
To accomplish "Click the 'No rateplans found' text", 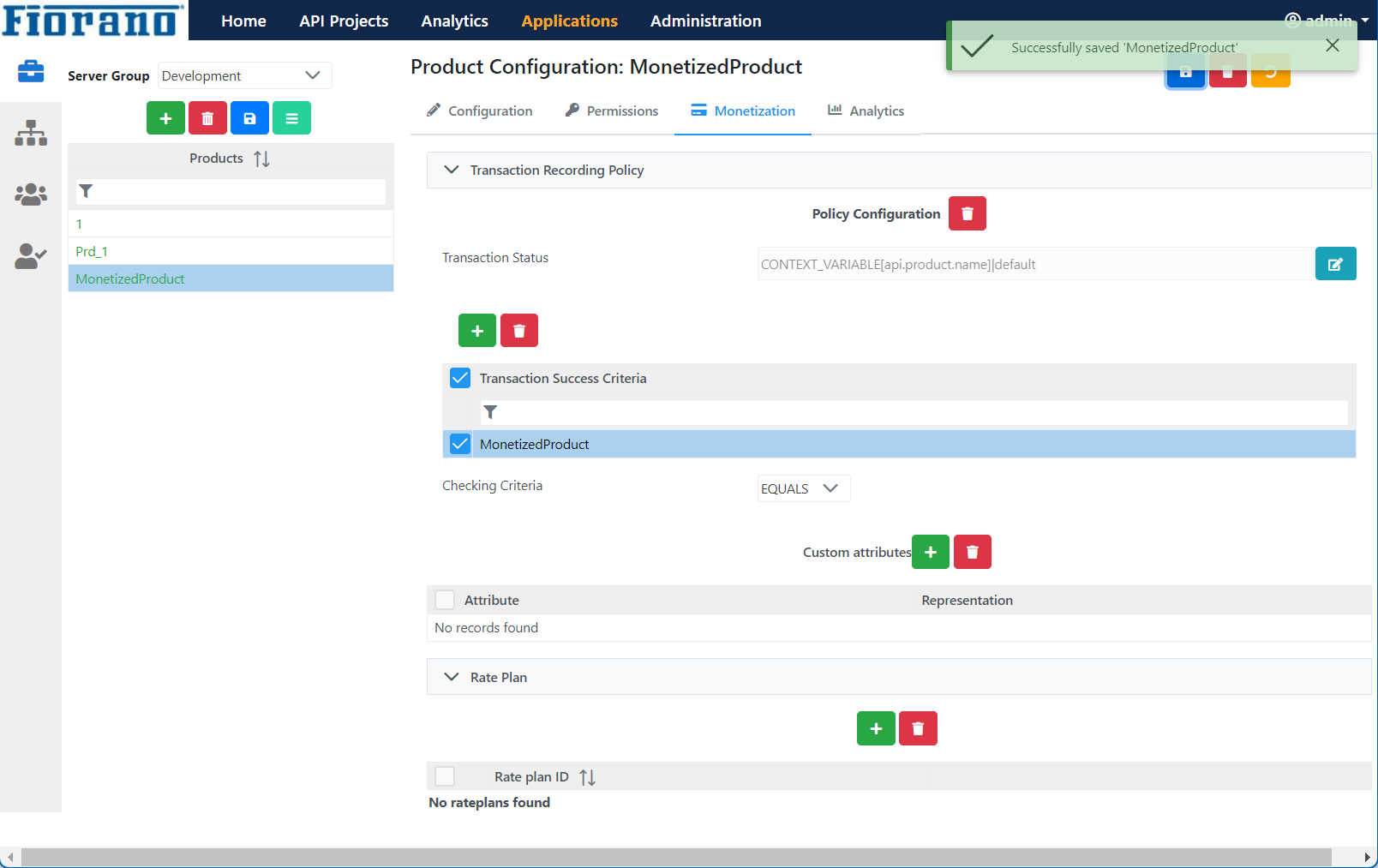I will coord(489,802).
